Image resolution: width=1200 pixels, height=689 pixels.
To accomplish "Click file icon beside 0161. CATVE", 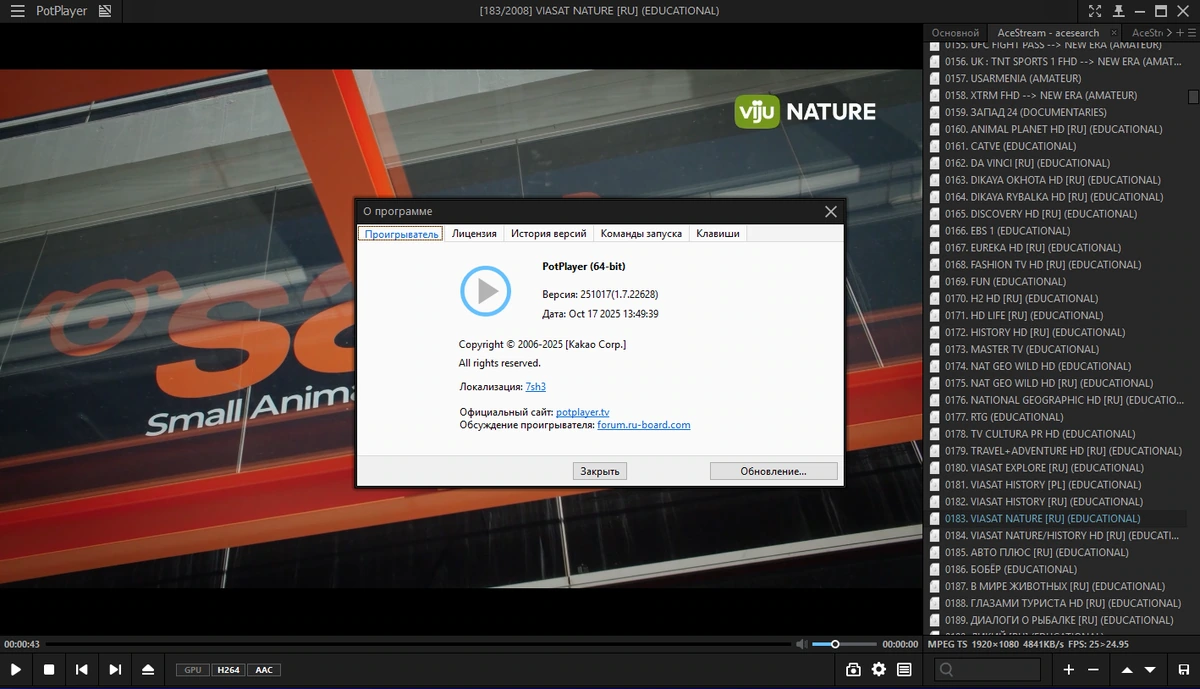I will point(935,146).
